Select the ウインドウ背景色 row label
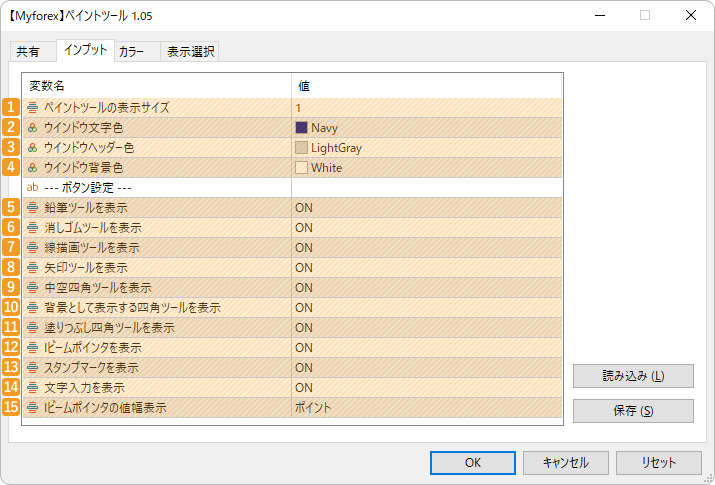The image size is (715, 485). tap(83, 168)
